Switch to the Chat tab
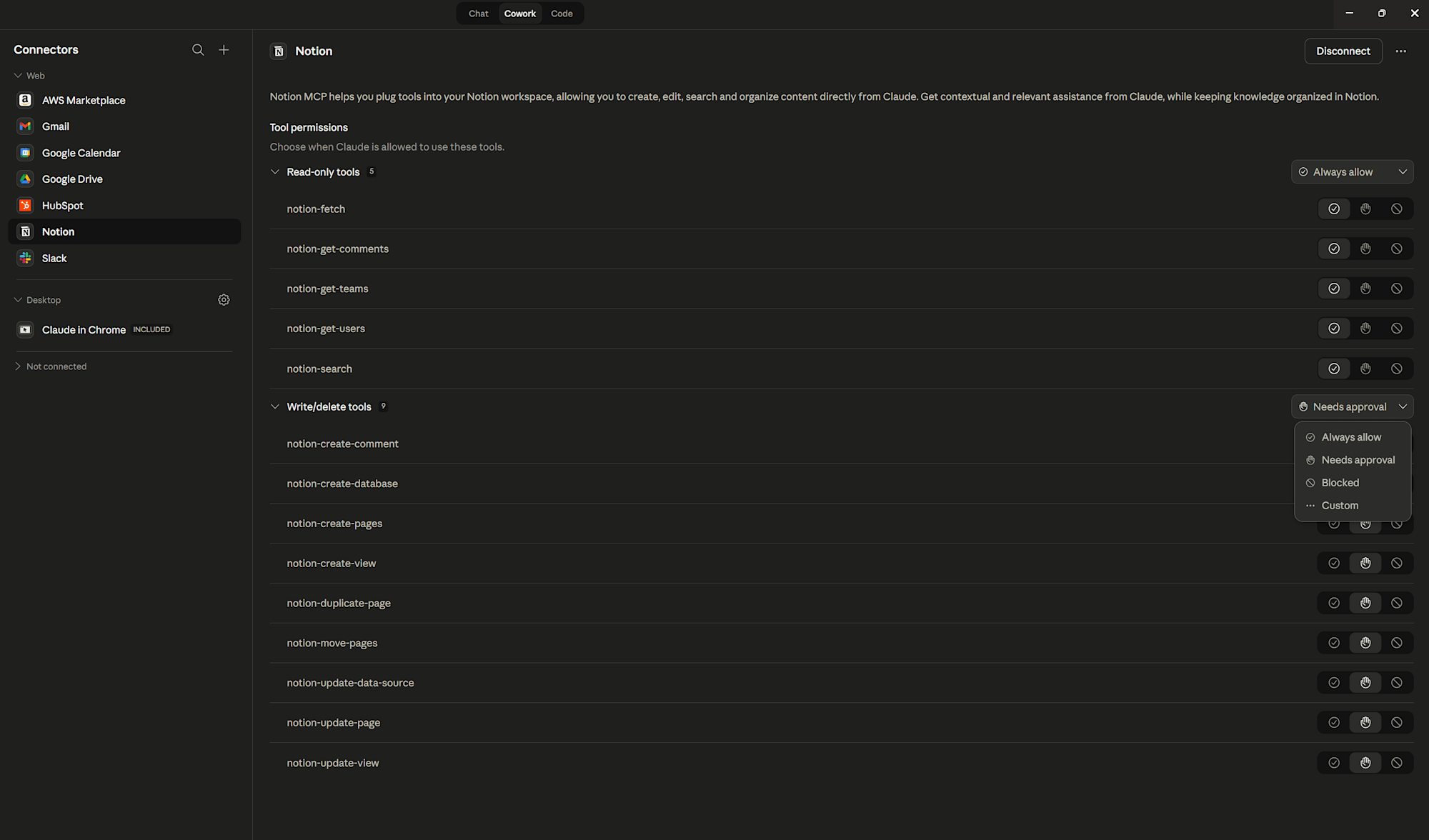 click(478, 14)
